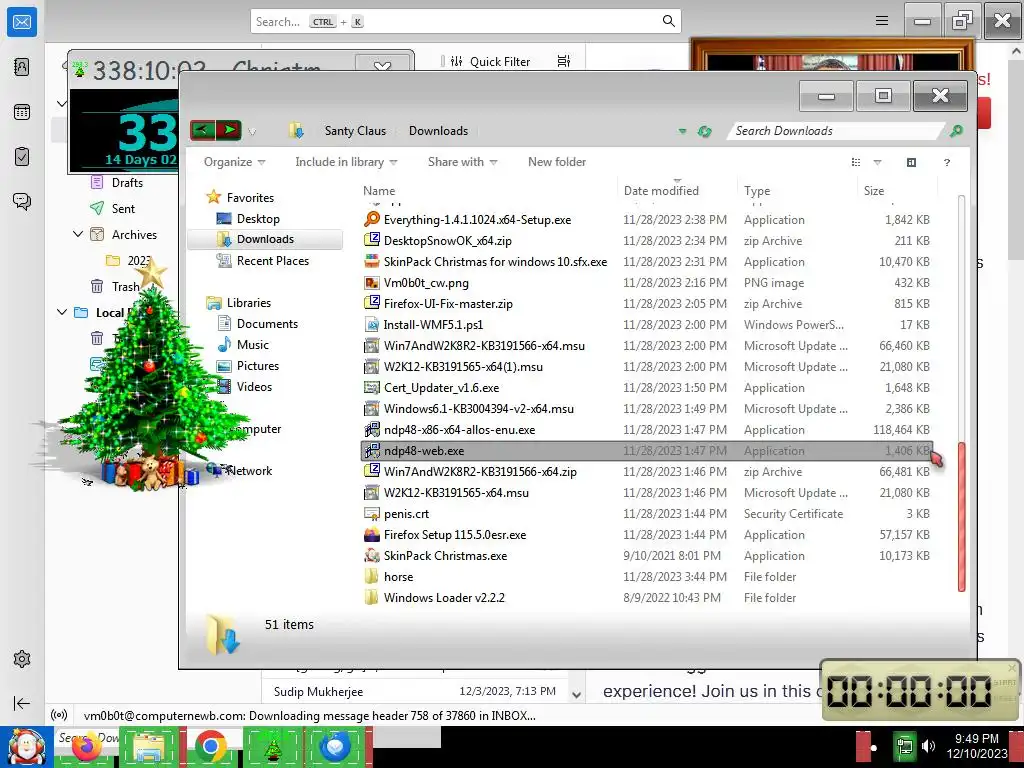1024x768 pixels.
Task: Click New folder button
Action: (x=556, y=162)
